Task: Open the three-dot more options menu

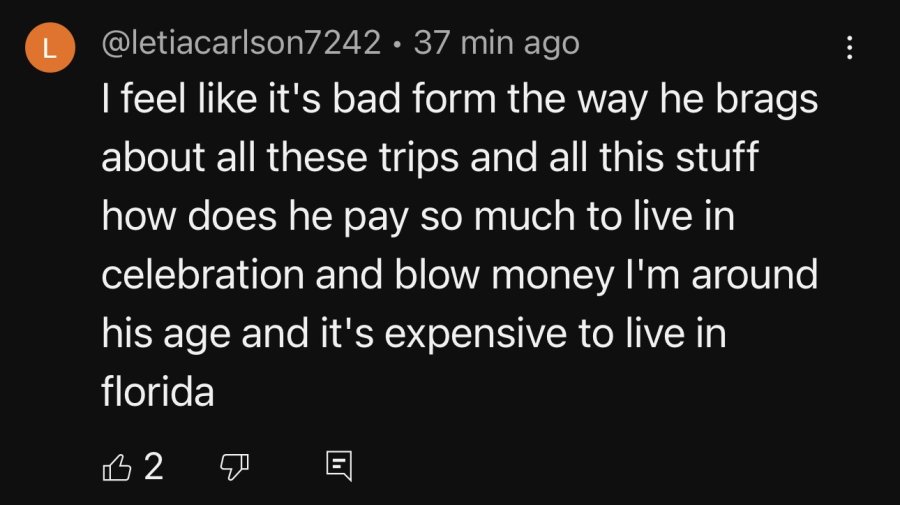Action: pos(849,47)
